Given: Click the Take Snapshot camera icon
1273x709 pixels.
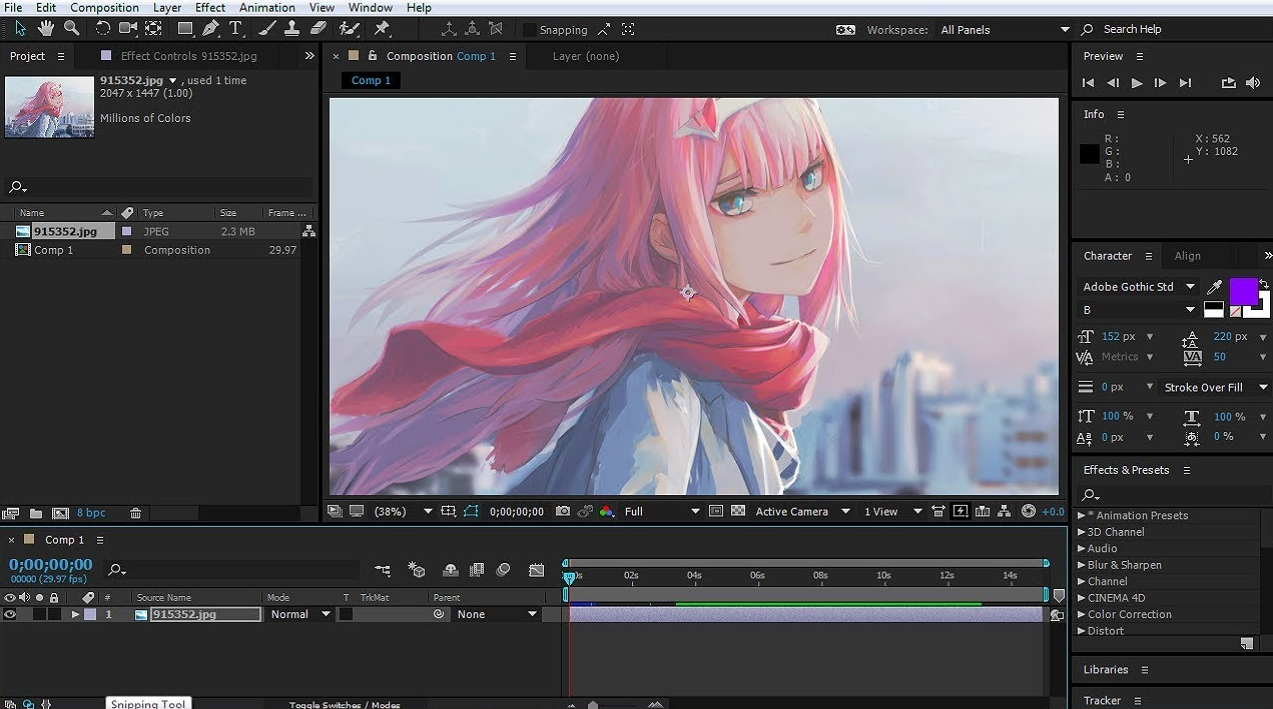Looking at the screenshot, I should click(x=563, y=511).
